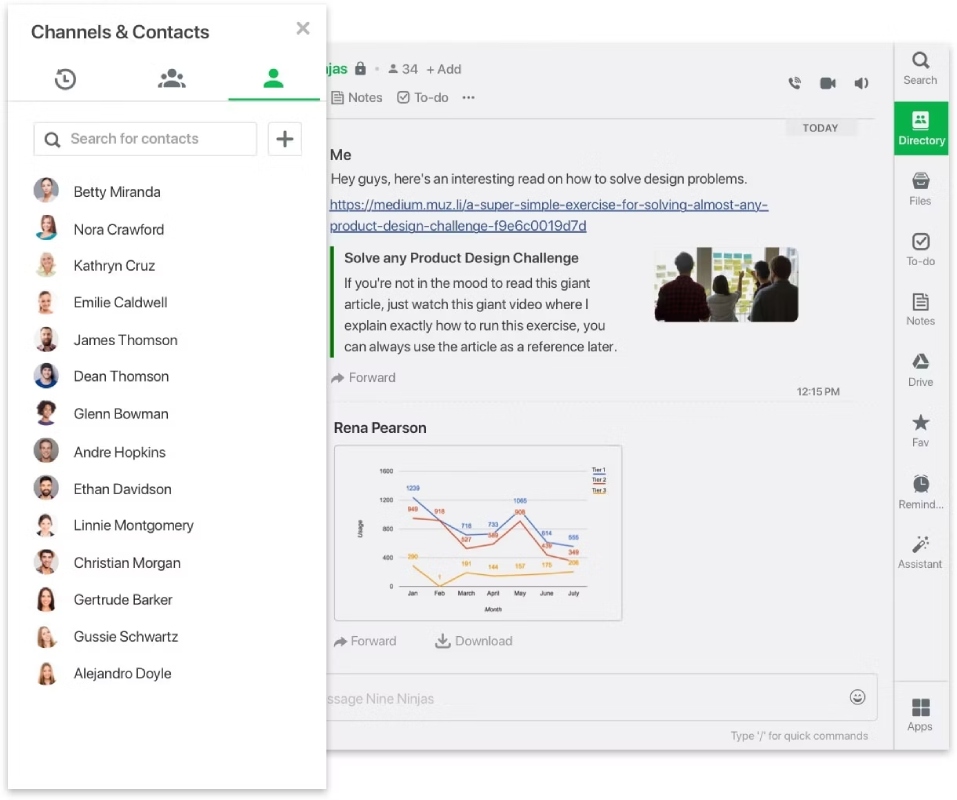Start a video call
This screenshot has width=957, height=800.
(x=828, y=83)
